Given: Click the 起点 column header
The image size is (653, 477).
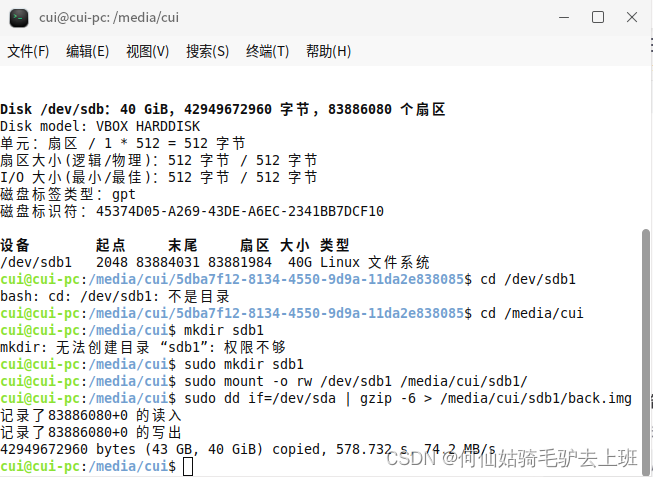Looking at the screenshot, I should coord(111,245).
